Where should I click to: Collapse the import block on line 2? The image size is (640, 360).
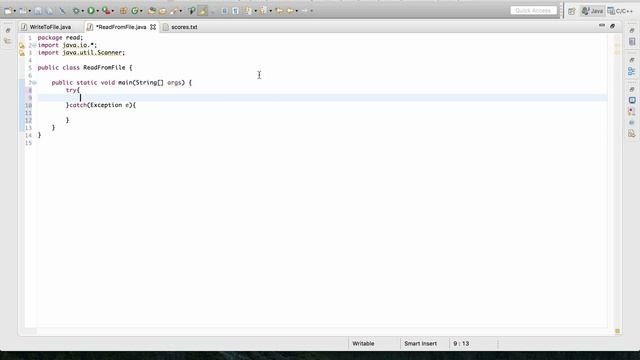34,45
